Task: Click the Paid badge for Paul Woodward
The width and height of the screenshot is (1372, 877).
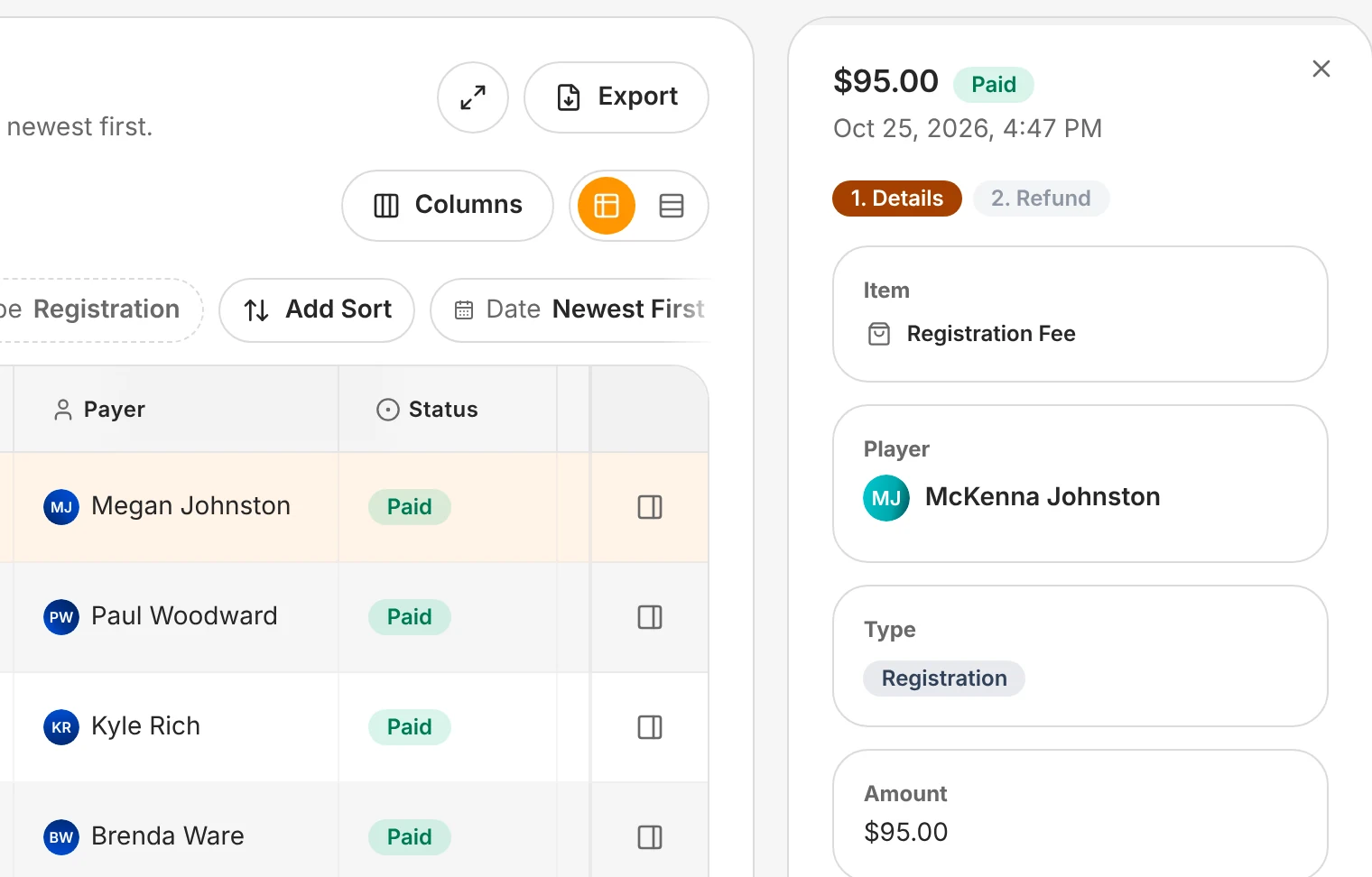Action: point(410,617)
